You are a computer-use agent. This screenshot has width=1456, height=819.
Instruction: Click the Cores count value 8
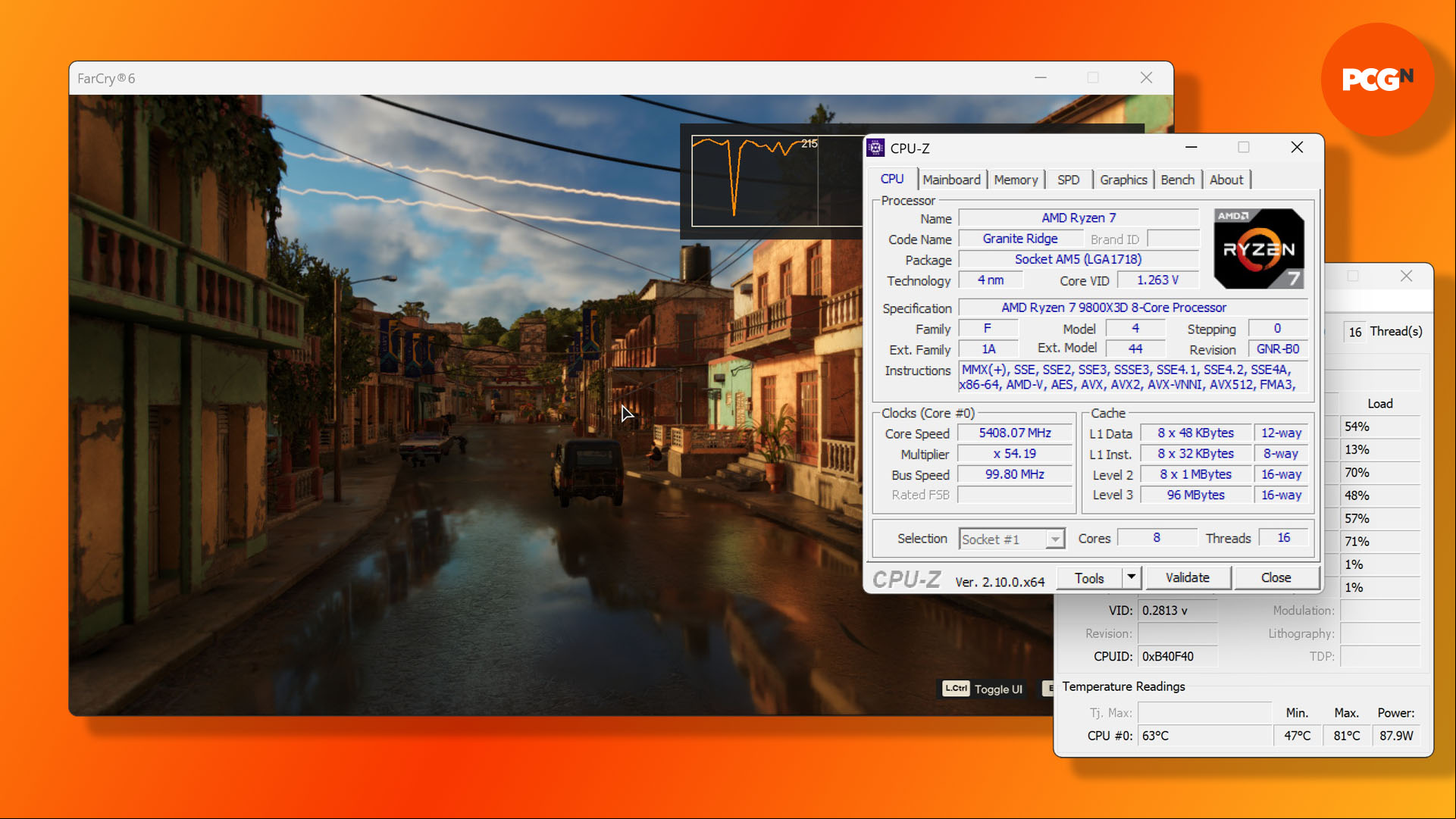click(x=1156, y=538)
